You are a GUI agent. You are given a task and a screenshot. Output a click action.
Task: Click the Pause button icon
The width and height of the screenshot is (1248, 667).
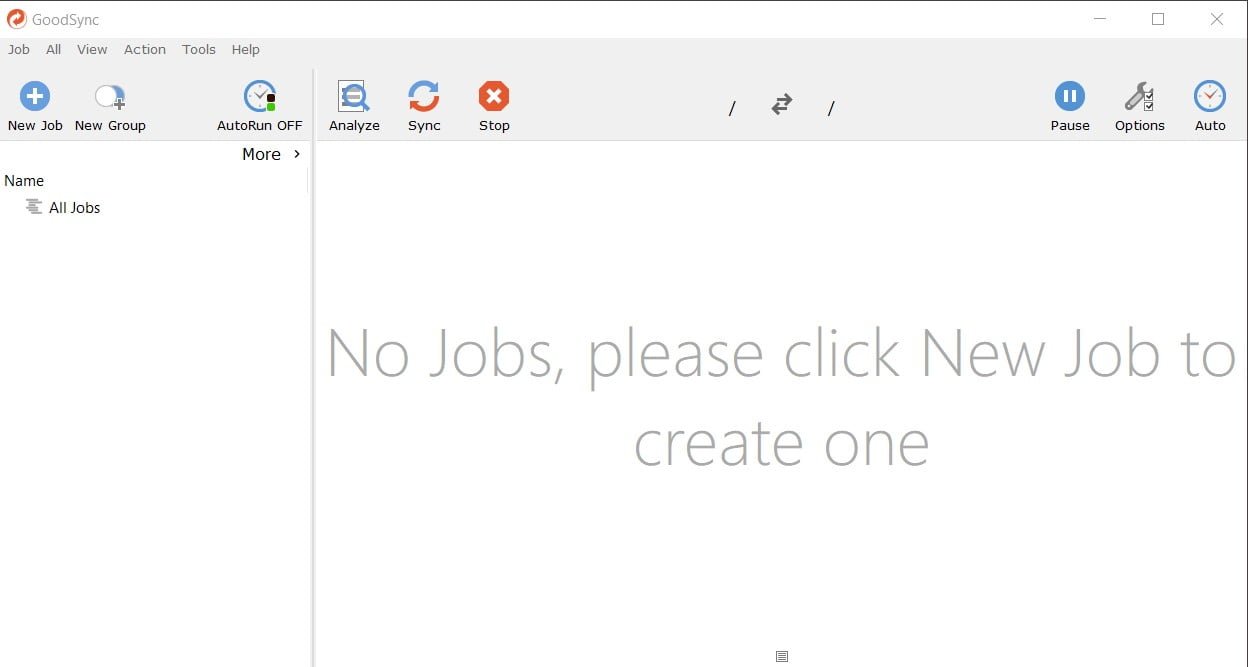pyautogui.click(x=1070, y=97)
